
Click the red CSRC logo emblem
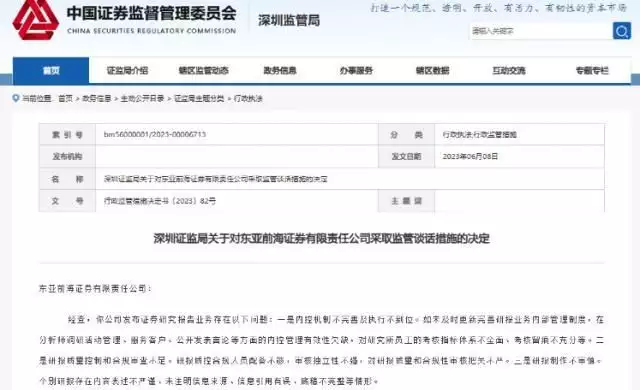point(36,20)
